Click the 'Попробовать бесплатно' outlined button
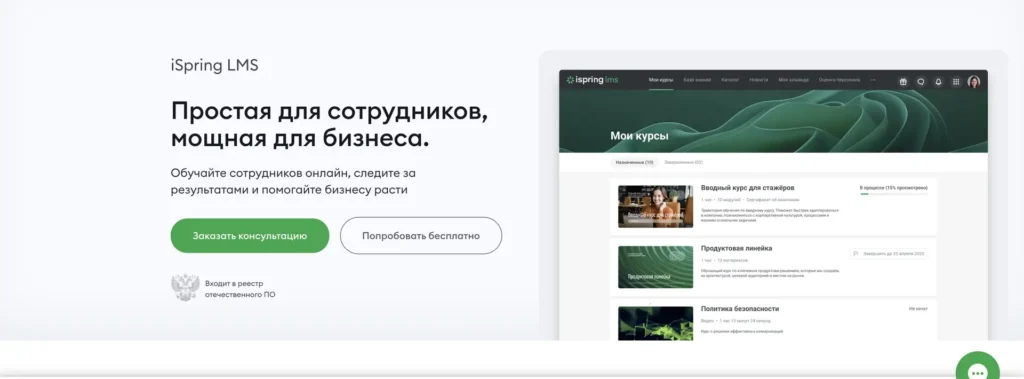1024x379 pixels. coord(421,236)
